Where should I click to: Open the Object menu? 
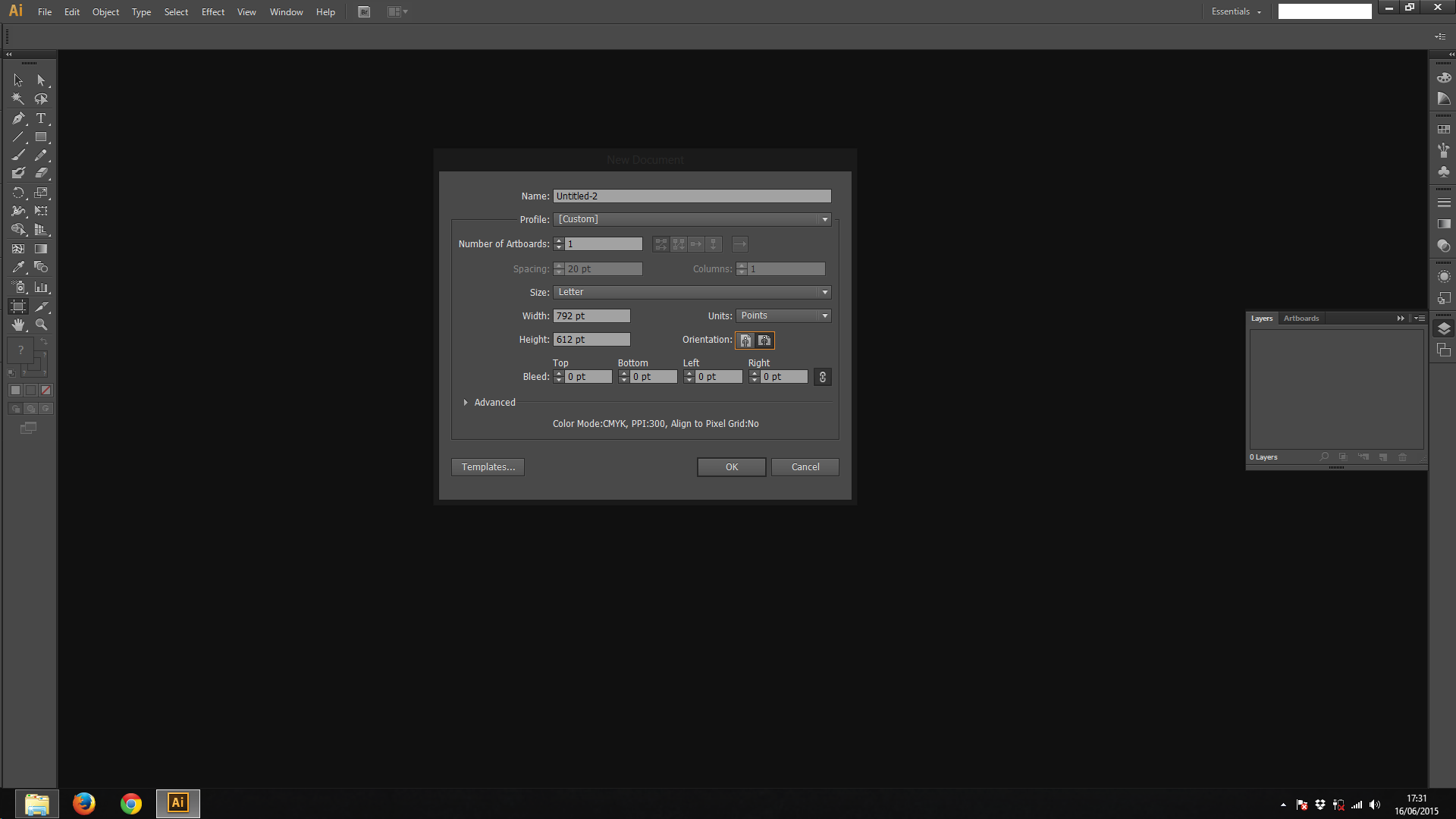click(105, 12)
